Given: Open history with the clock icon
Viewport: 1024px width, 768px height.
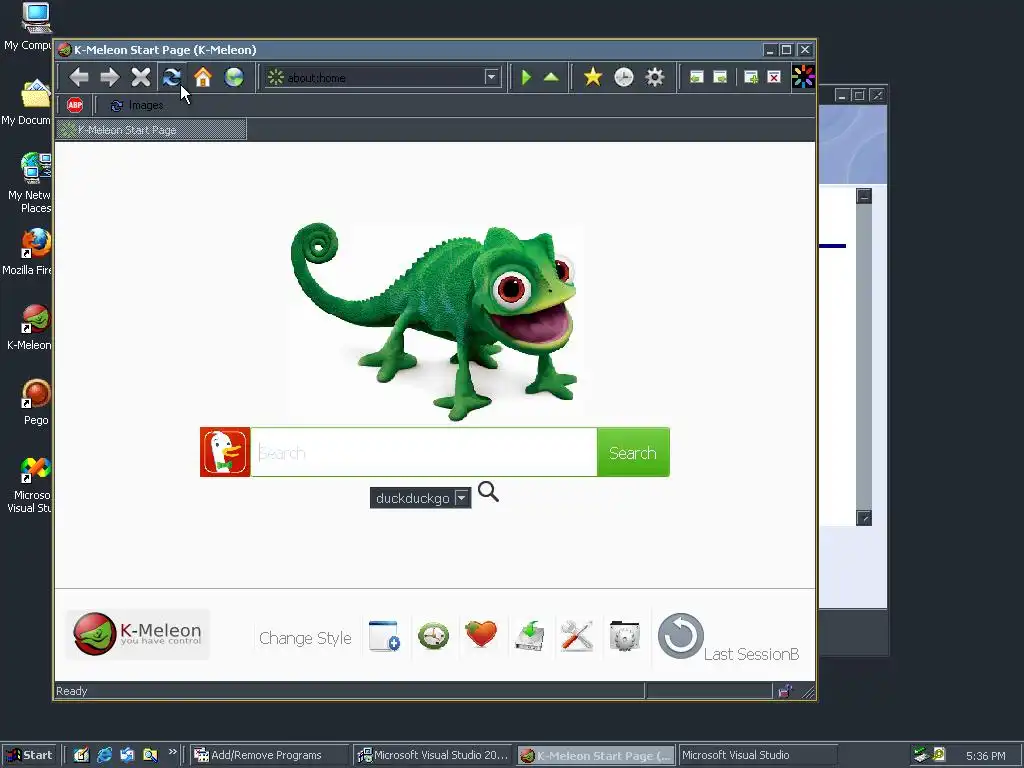Looking at the screenshot, I should click(x=624, y=77).
